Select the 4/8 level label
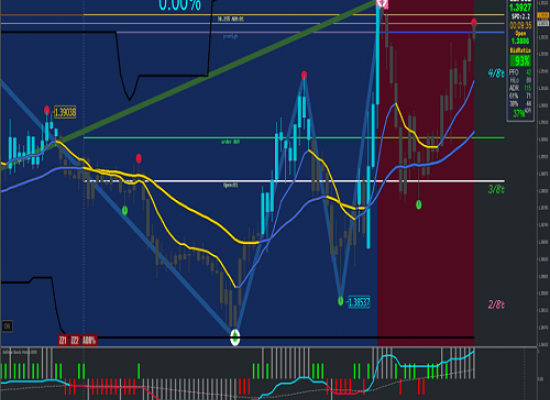550x400 pixels. coord(496,73)
